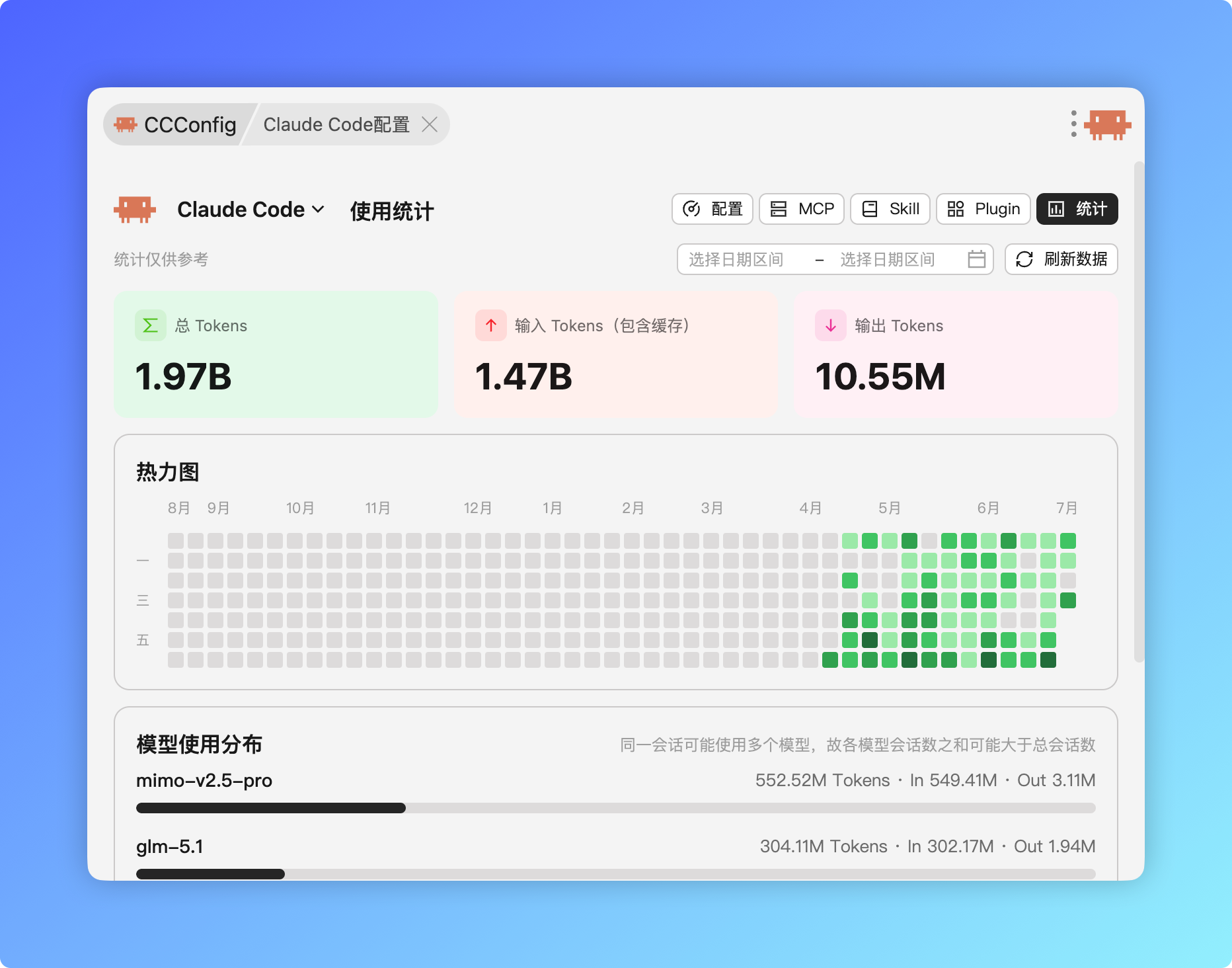Click the 模型使用分布 section heading
Image resolution: width=1232 pixels, height=968 pixels.
[x=200, y=745]
